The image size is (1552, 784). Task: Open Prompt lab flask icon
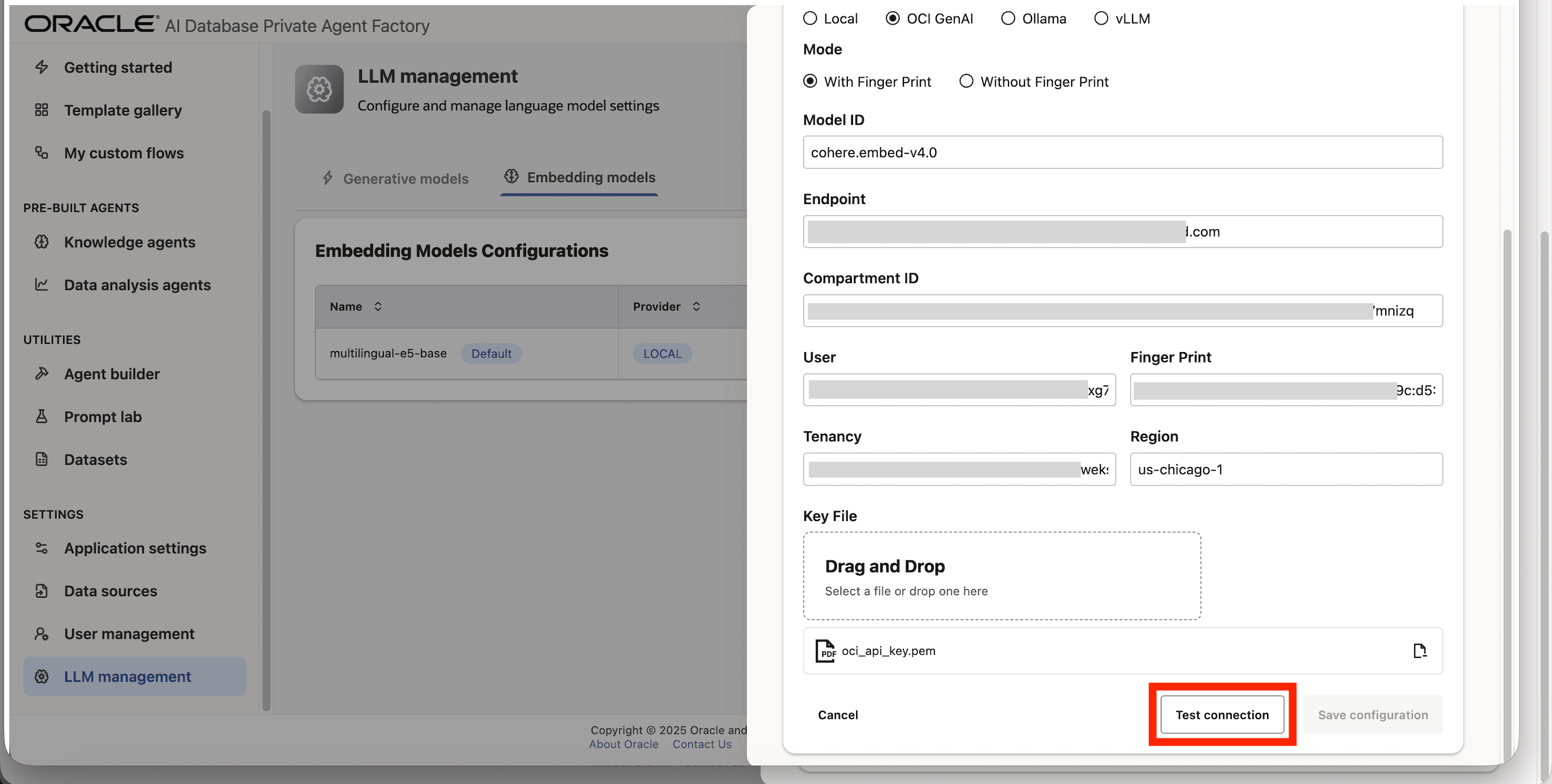point(41,417)
